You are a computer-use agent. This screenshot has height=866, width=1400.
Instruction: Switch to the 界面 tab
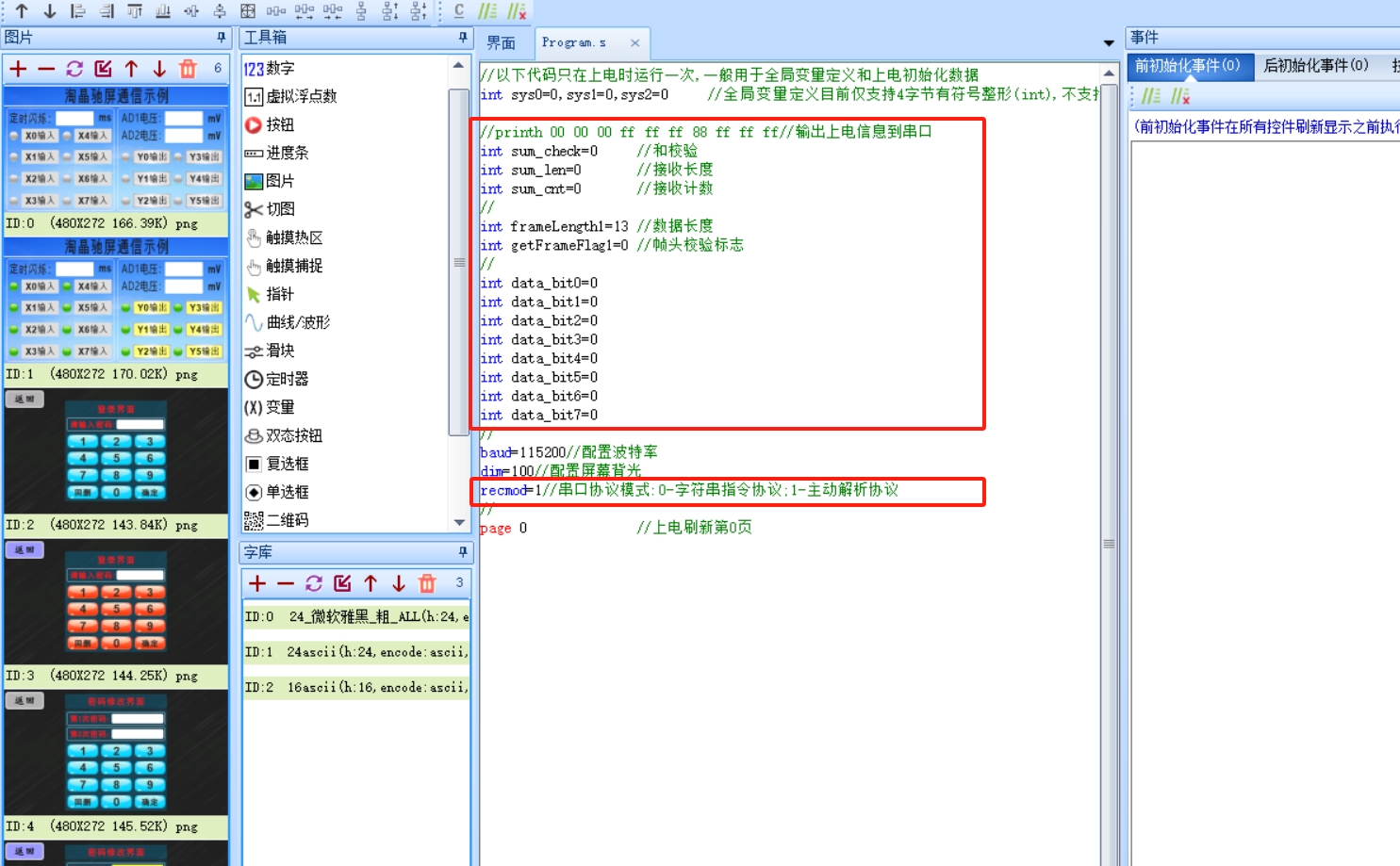pyautogui.click(x=501, y=43)
